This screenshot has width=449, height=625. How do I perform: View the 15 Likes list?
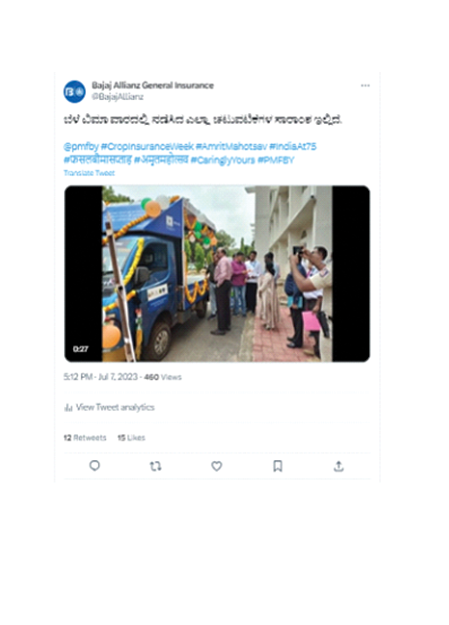click(131, 438)
